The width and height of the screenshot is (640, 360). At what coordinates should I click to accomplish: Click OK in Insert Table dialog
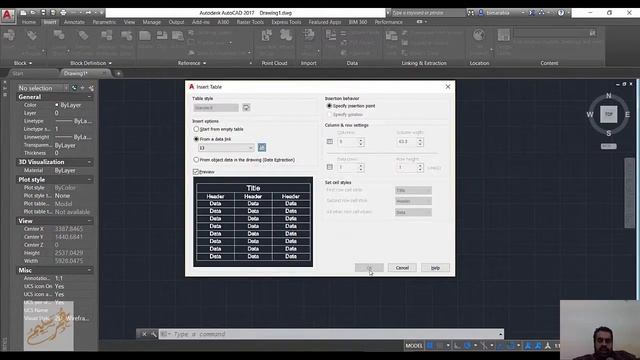(369, 268)
